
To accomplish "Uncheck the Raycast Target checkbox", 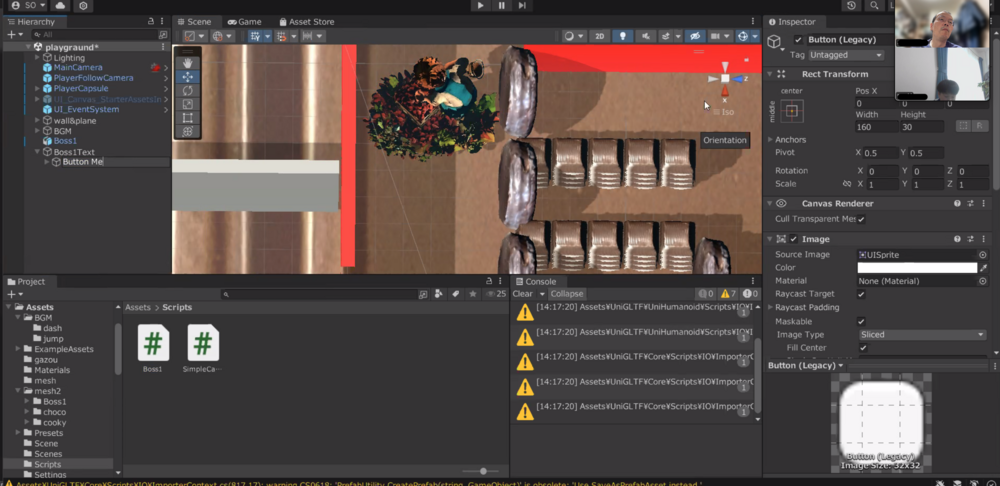I will (861, 295).
